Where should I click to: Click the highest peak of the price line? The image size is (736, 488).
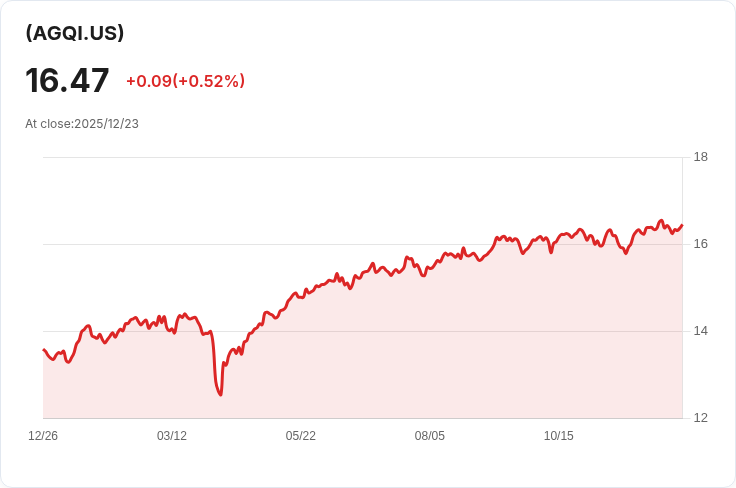click(661, 221)
